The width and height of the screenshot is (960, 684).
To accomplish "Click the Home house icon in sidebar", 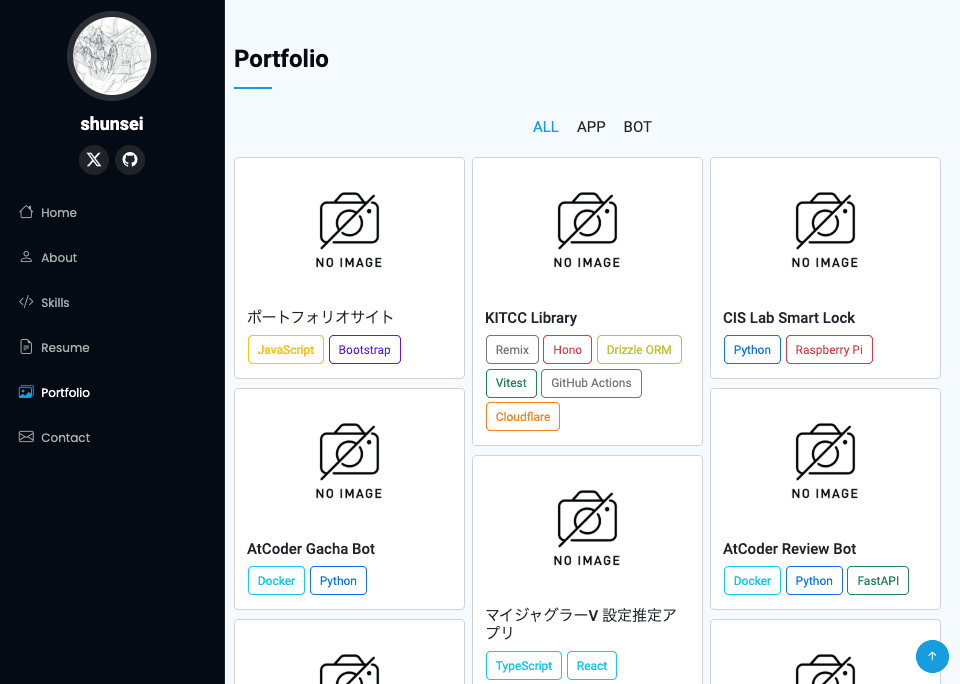I will (26, 212).
